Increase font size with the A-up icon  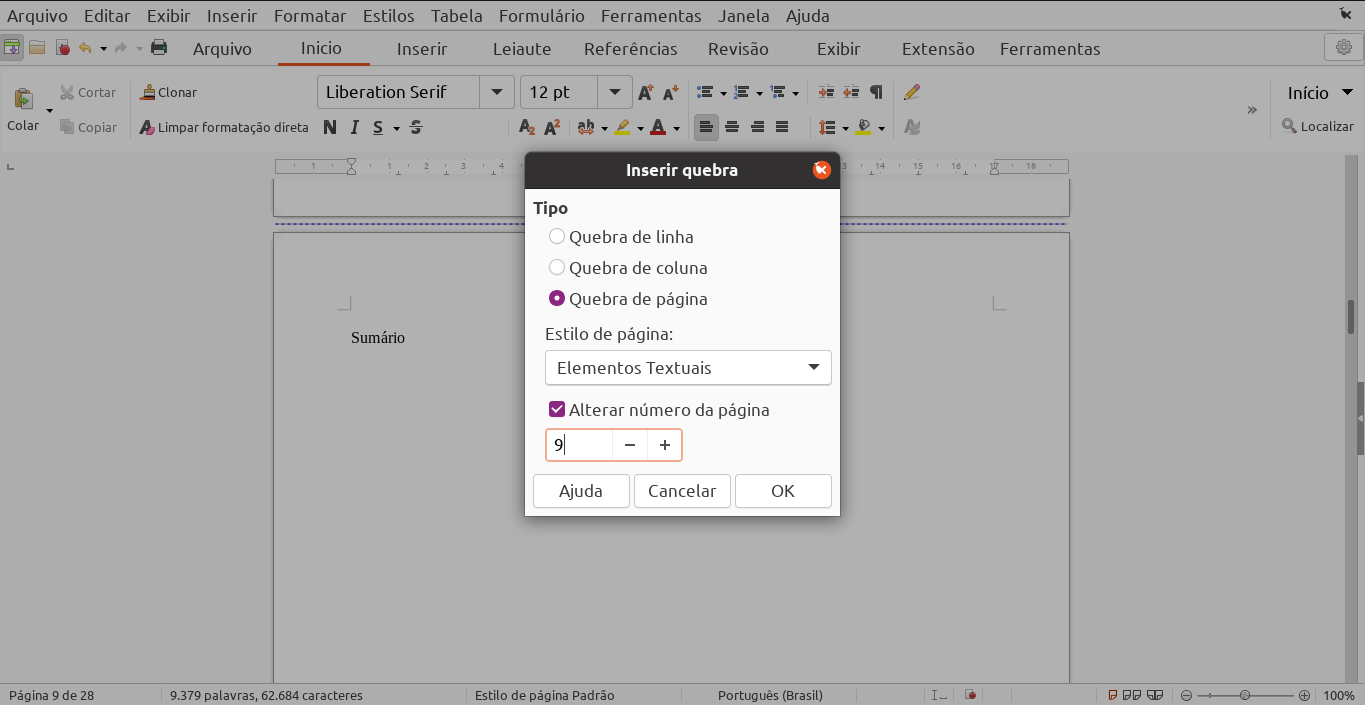(x=646, y=92)
